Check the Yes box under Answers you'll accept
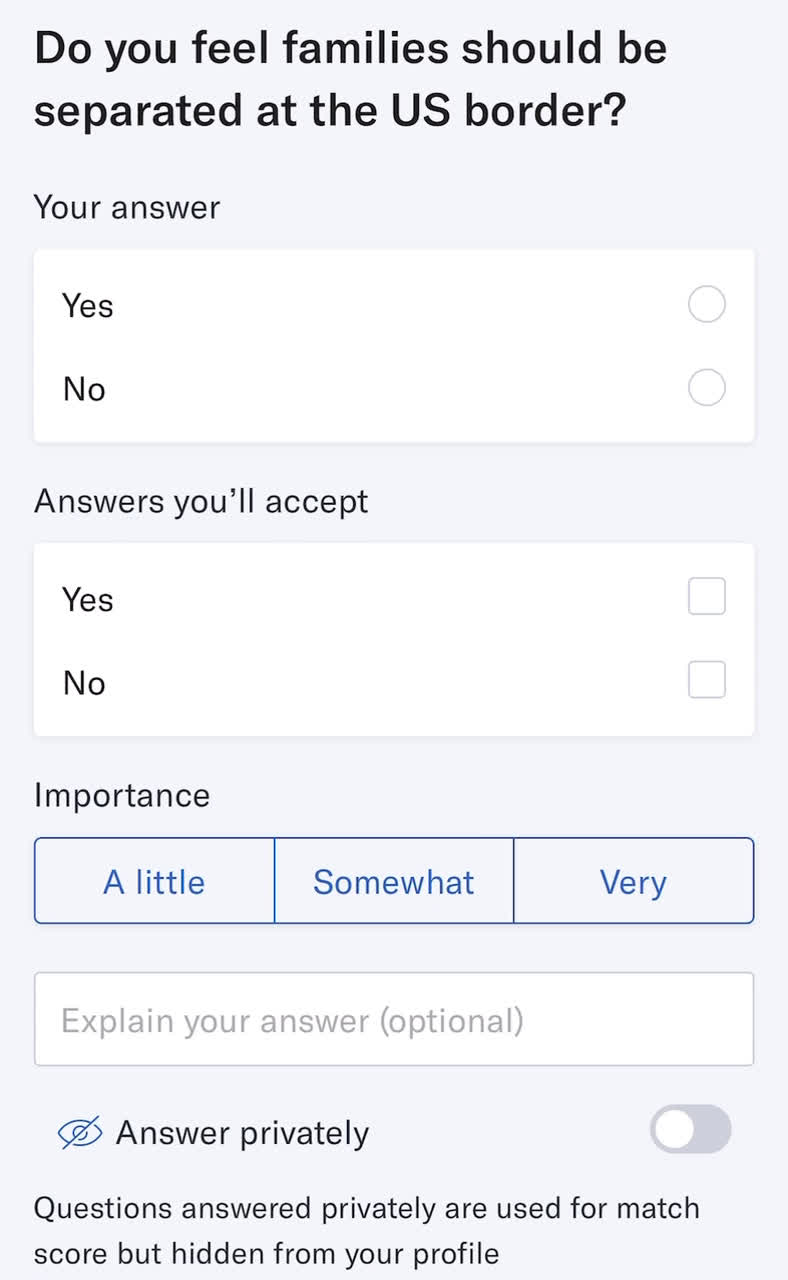Viewport: 788px width, 1280px height. tap(706, 597)
